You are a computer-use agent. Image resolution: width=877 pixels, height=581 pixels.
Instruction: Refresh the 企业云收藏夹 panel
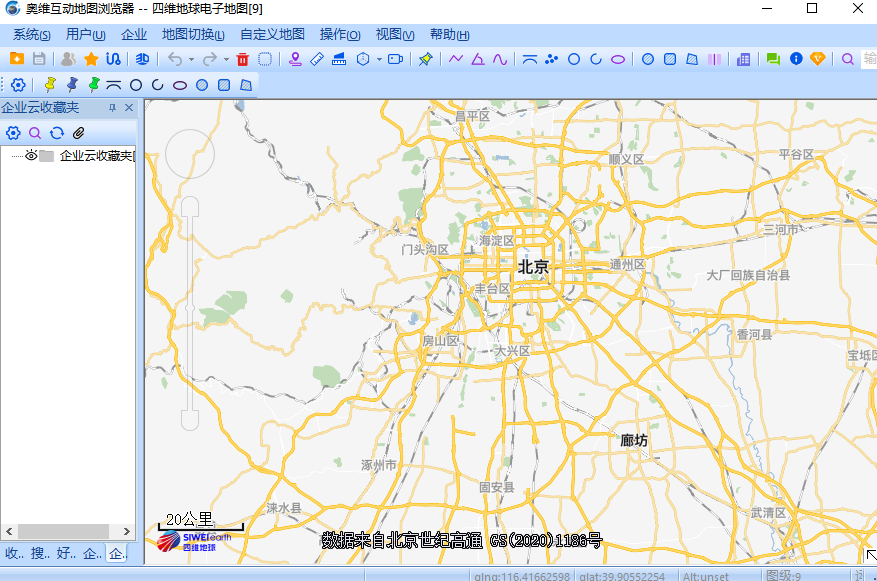(x=57, y=133)
